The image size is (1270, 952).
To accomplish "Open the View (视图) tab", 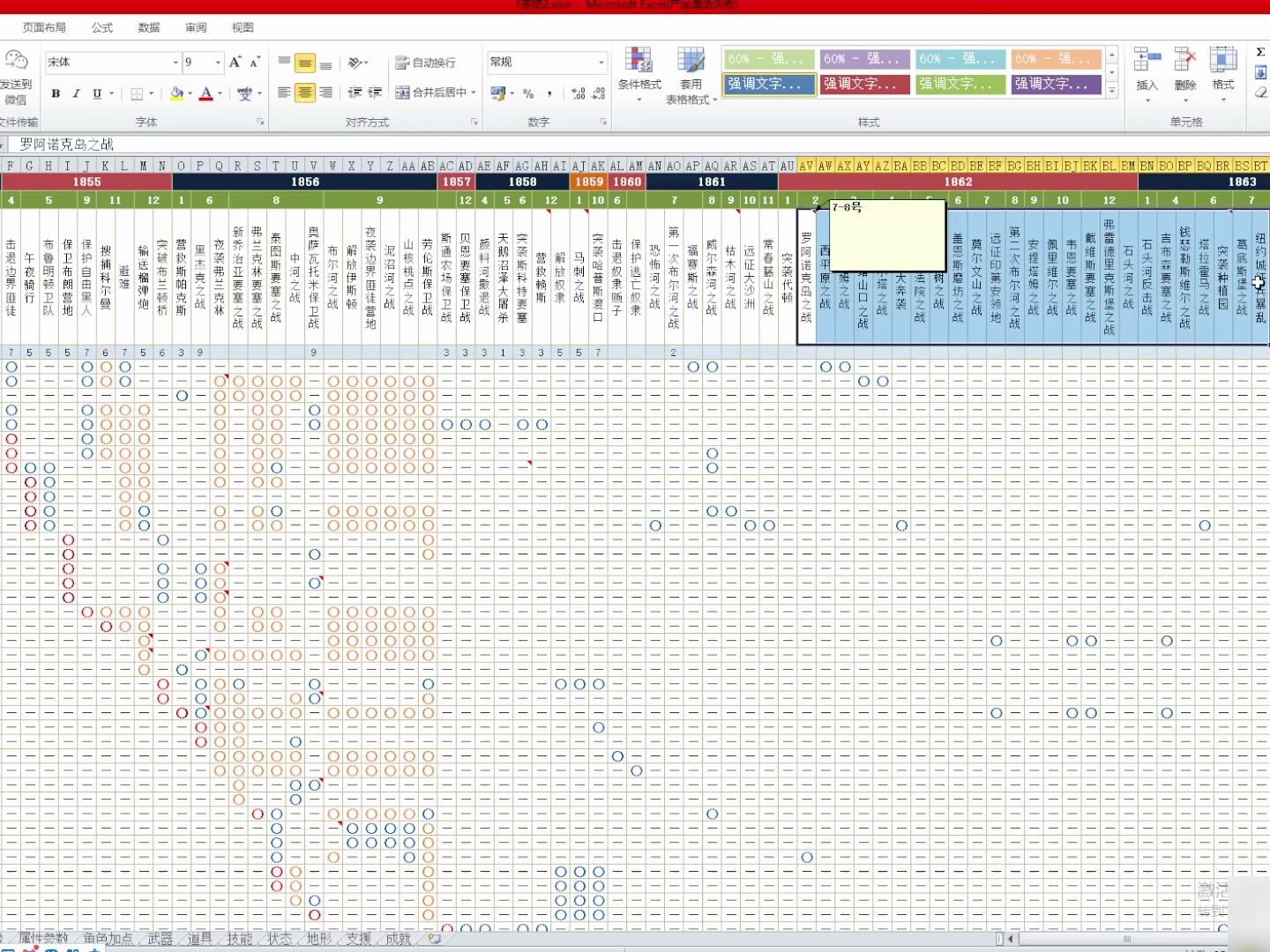I will click(x=243, y=27).
